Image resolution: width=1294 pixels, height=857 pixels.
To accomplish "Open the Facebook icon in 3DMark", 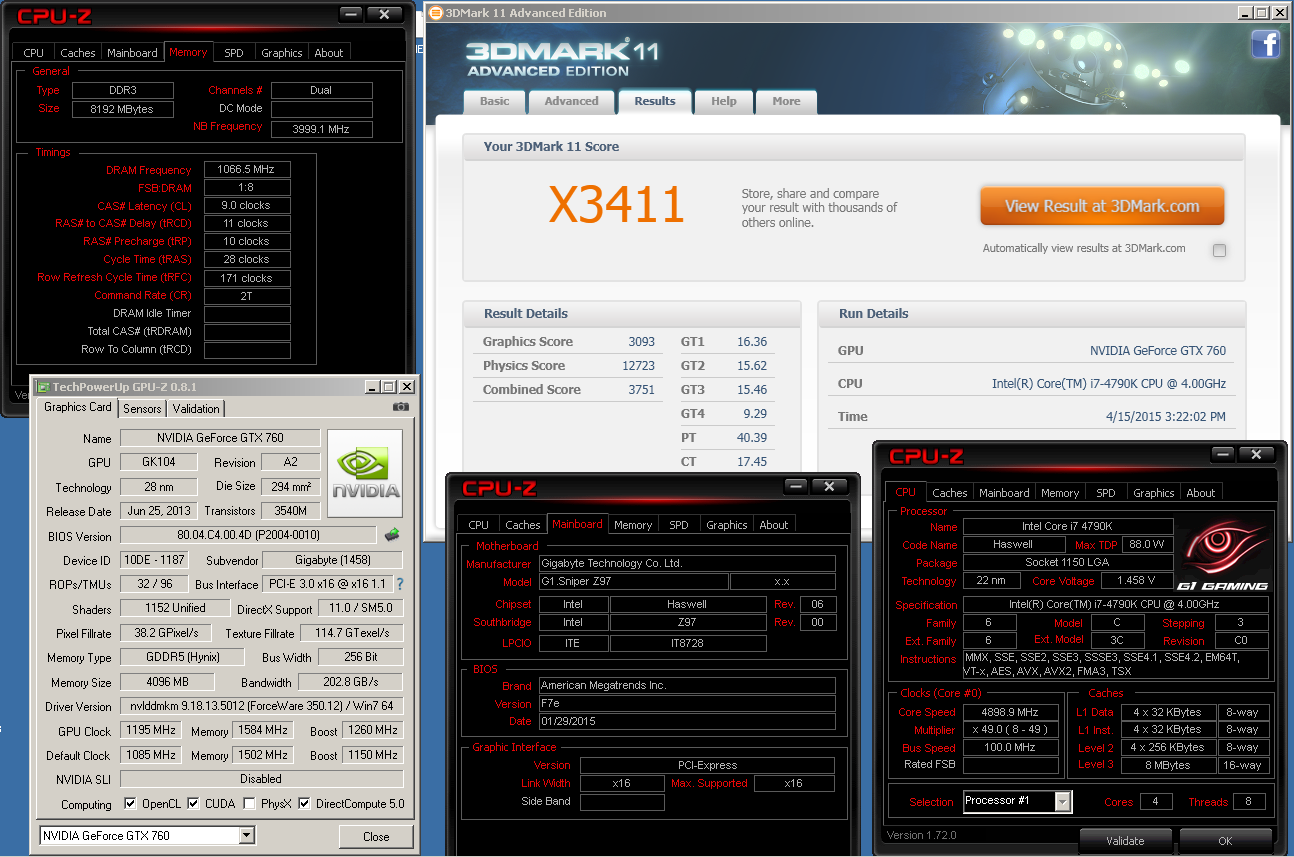I will tap(1265, 44).
